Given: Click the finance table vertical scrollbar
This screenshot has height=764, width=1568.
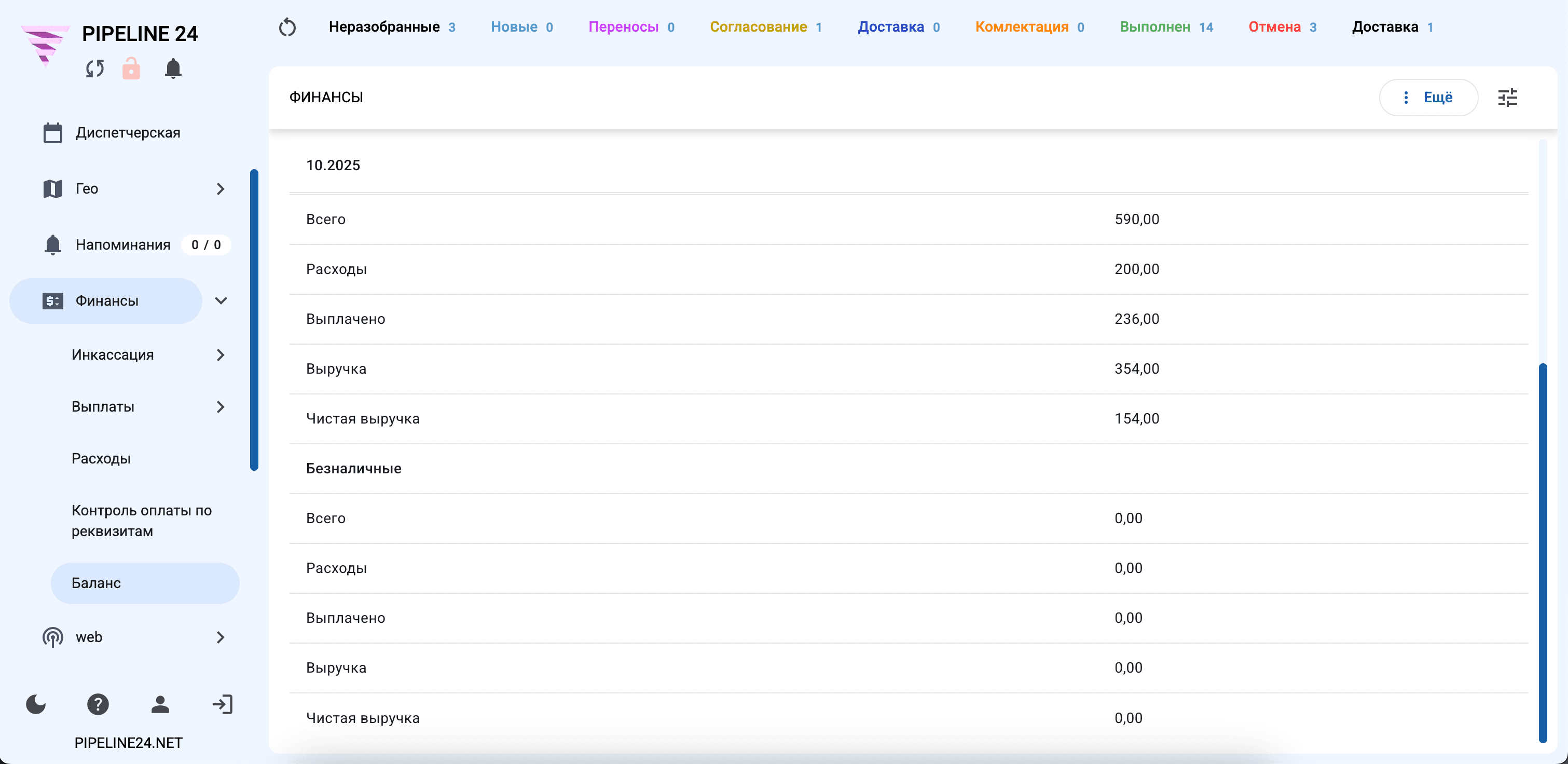Looking at the screenshot, I should pyautogui.click(x=1543, y=553).
